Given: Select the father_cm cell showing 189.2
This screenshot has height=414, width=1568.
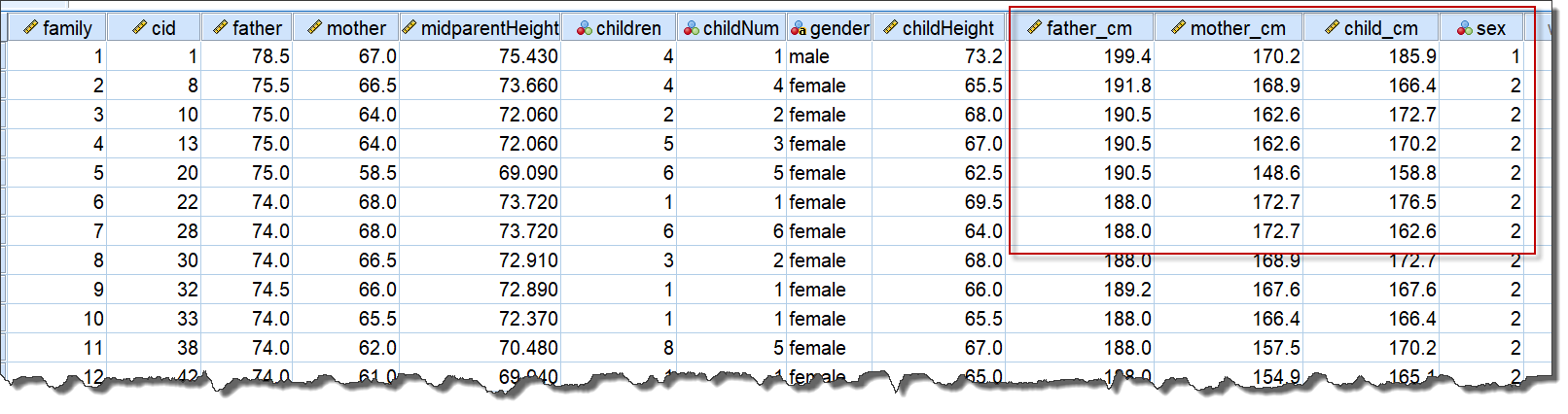Looking at the screenshot, I should click(x=1080, y=290).
